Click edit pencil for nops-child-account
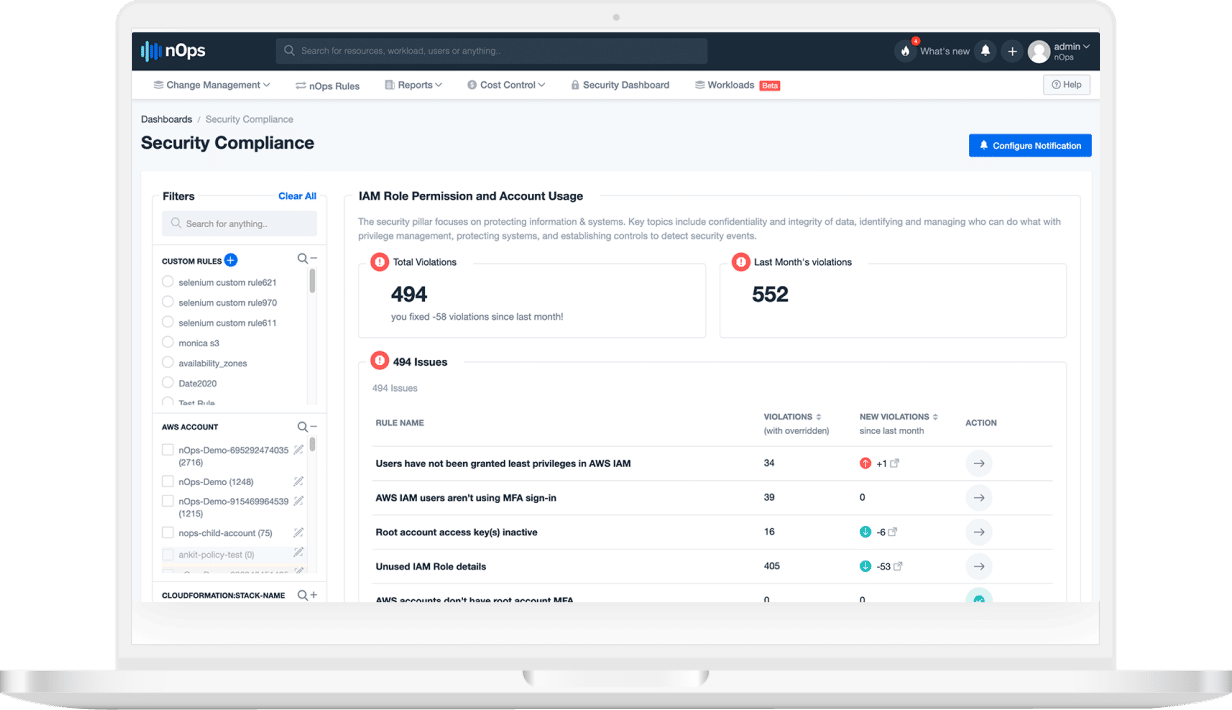 [298, 532]
